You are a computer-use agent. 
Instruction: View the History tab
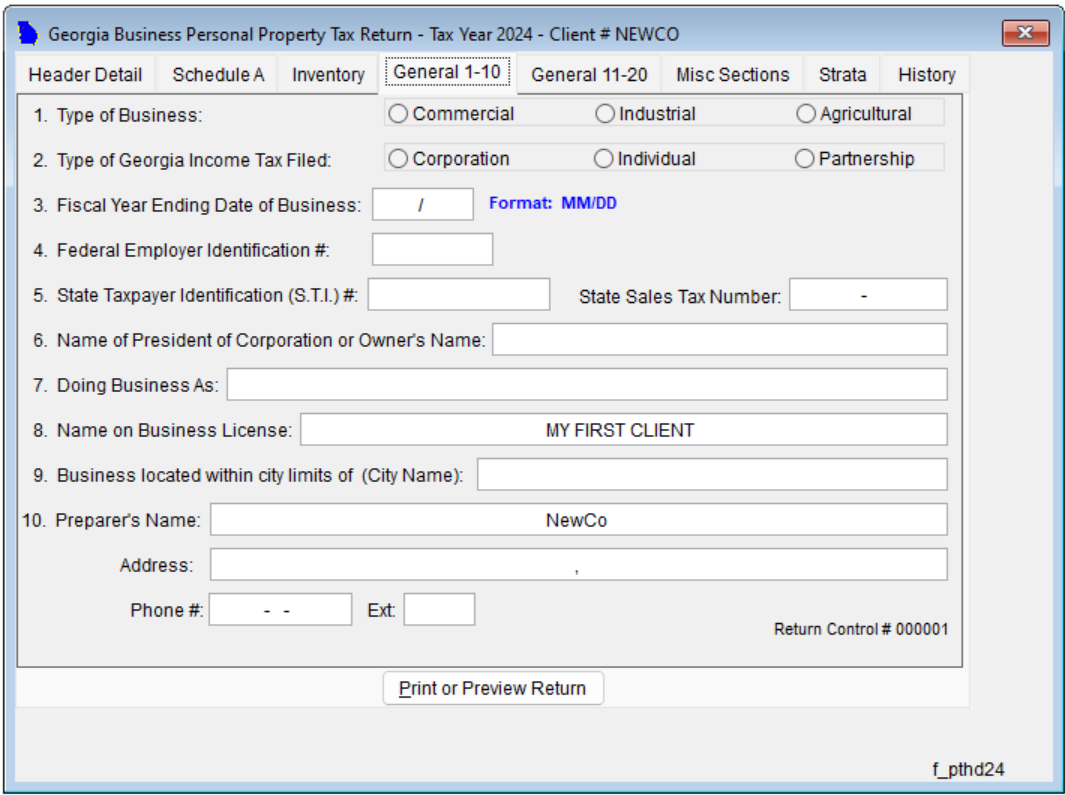click(x=926, y=75)
